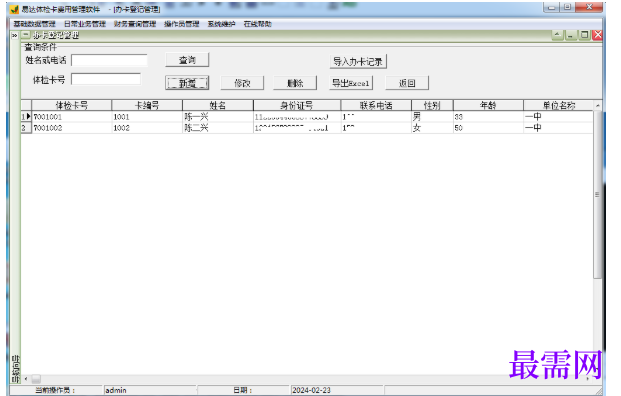Click the up-arrow button of 办卡登记管理 child window
This screenshot has height=396, width=621.
pyautogui.click(x=557, y=35)
